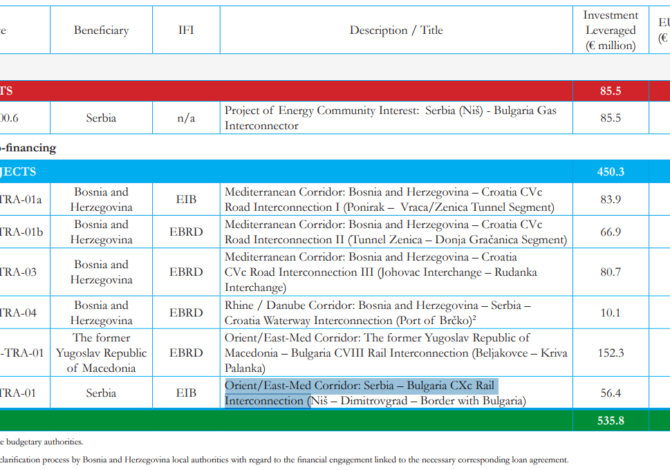
Task: Click the 83.9 investment value
Action: coord(610,199)
